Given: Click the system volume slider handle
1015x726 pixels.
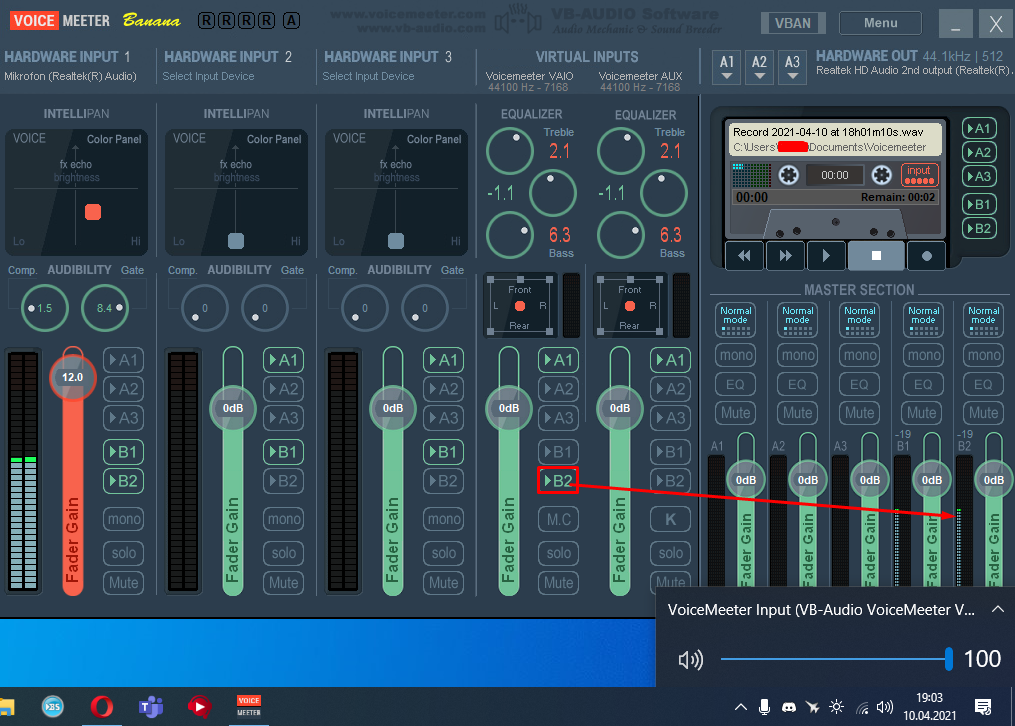Looking at the screenshot, I should coord(948,659).
